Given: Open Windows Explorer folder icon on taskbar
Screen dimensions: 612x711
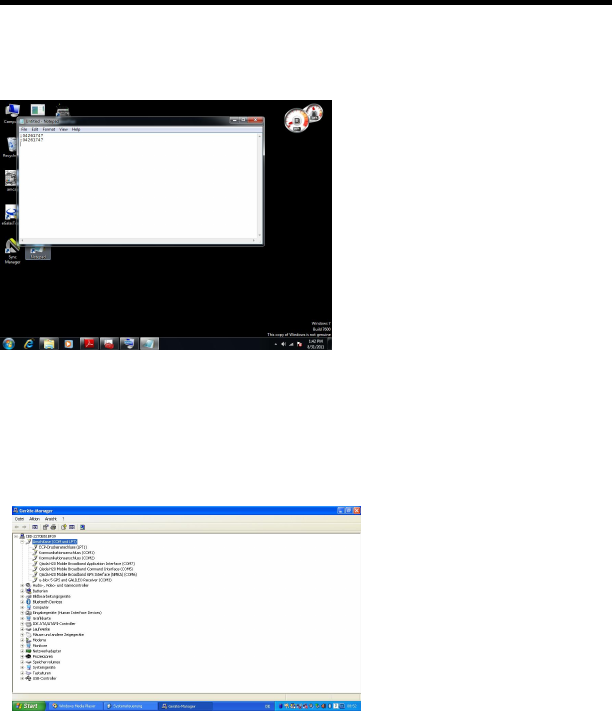Looking at the screenshot, I should coord(49,344).
